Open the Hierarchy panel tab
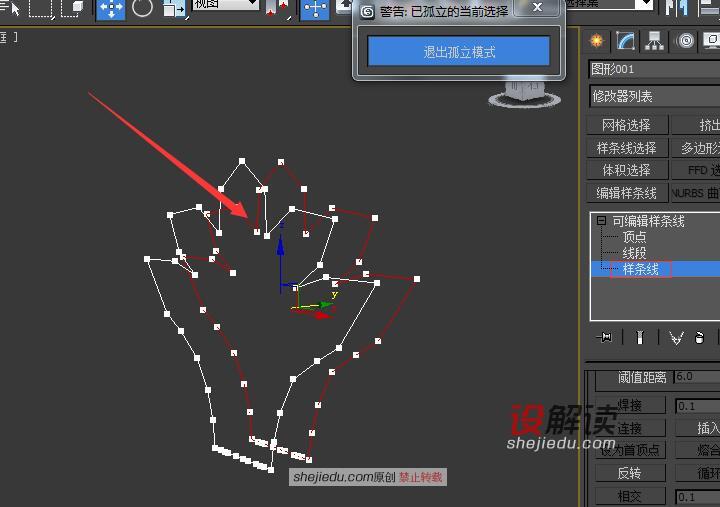The height and width of the screenshot is (507, 720). [x=655, y=40]
